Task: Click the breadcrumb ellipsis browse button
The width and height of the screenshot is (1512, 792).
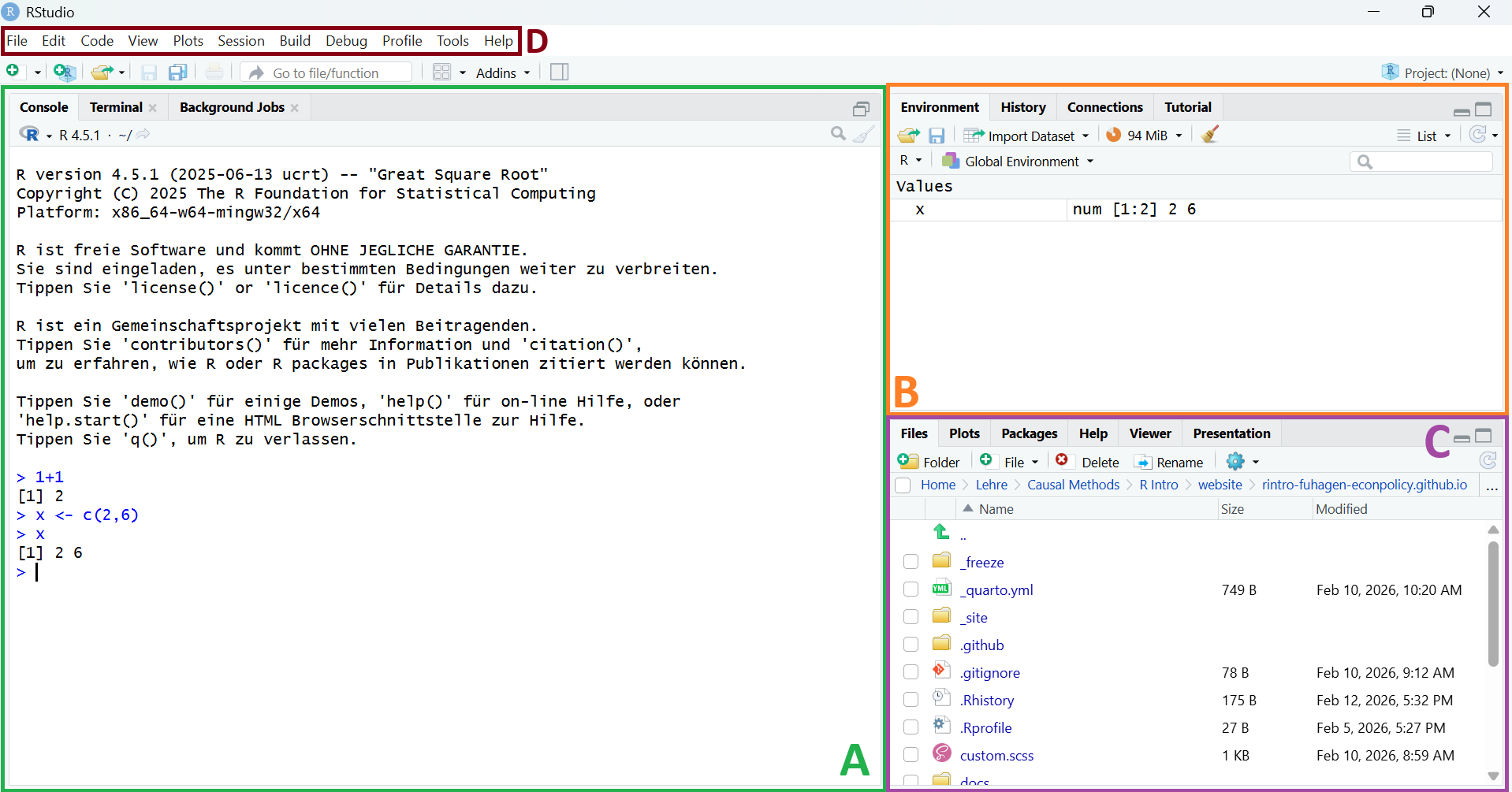Action: [x=1492, y=486]
